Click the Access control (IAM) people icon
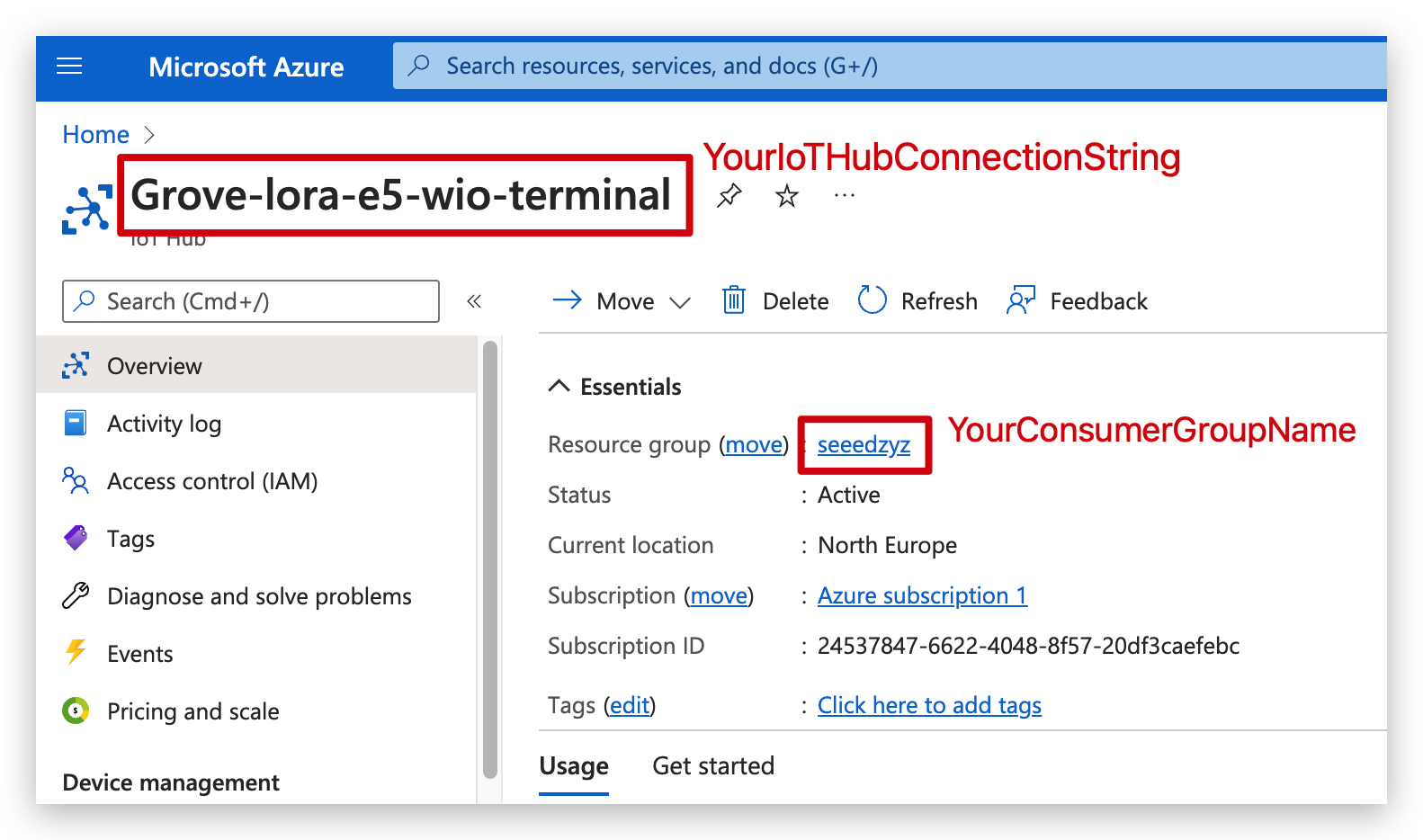Image resolution: width=1423 pixels, height=840 pixels. 76,480
